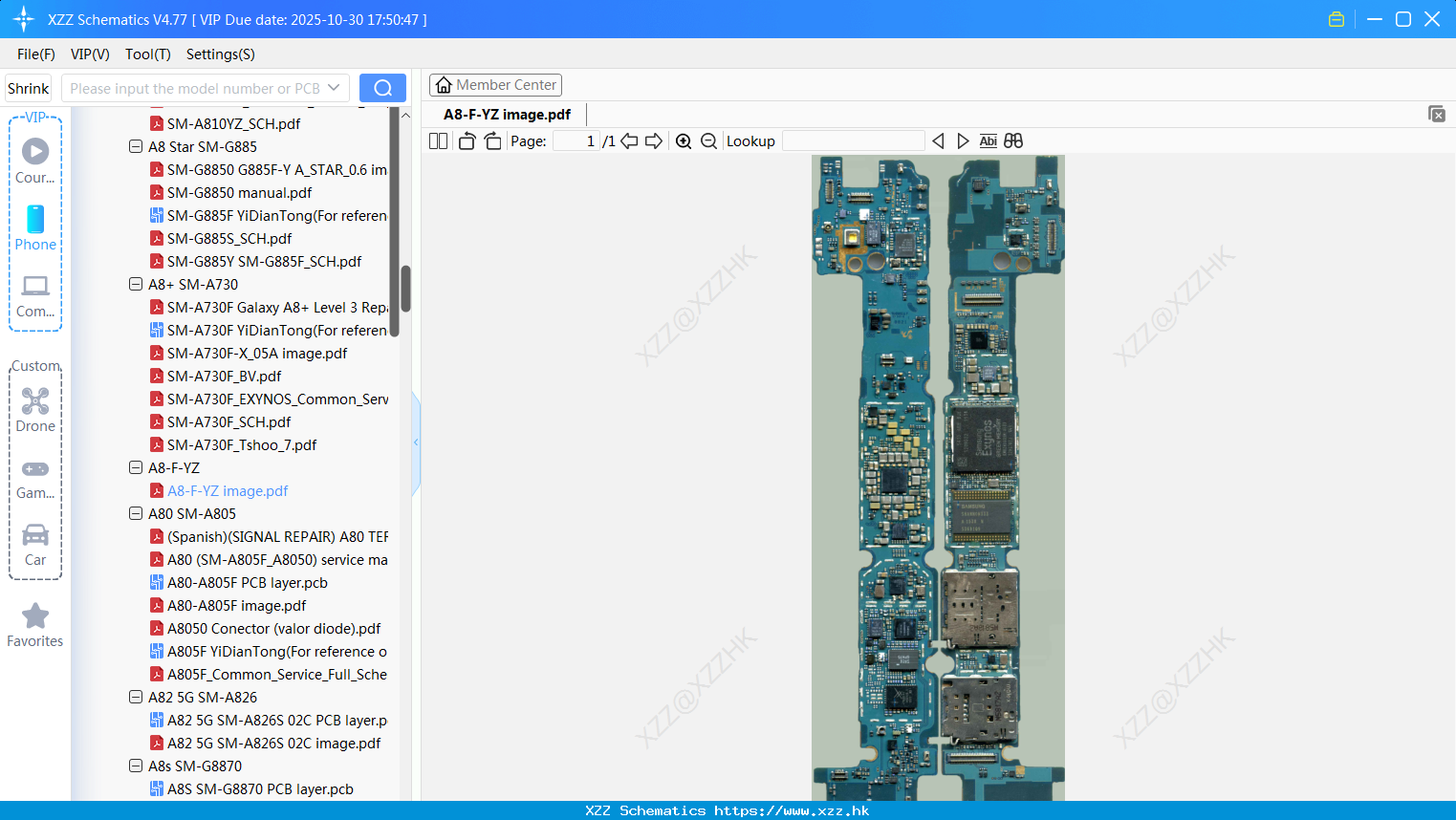This screenshot has height=820, width=1456.
Task: Open SM-A730F Galaxy A8+ Level 3 Repair pdf
Action: click(x=276, y=307)
